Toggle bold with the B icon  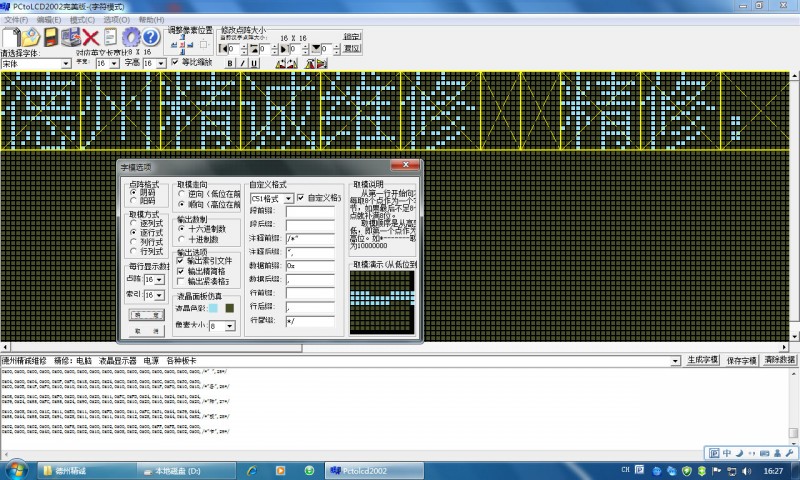click(230, 63)
